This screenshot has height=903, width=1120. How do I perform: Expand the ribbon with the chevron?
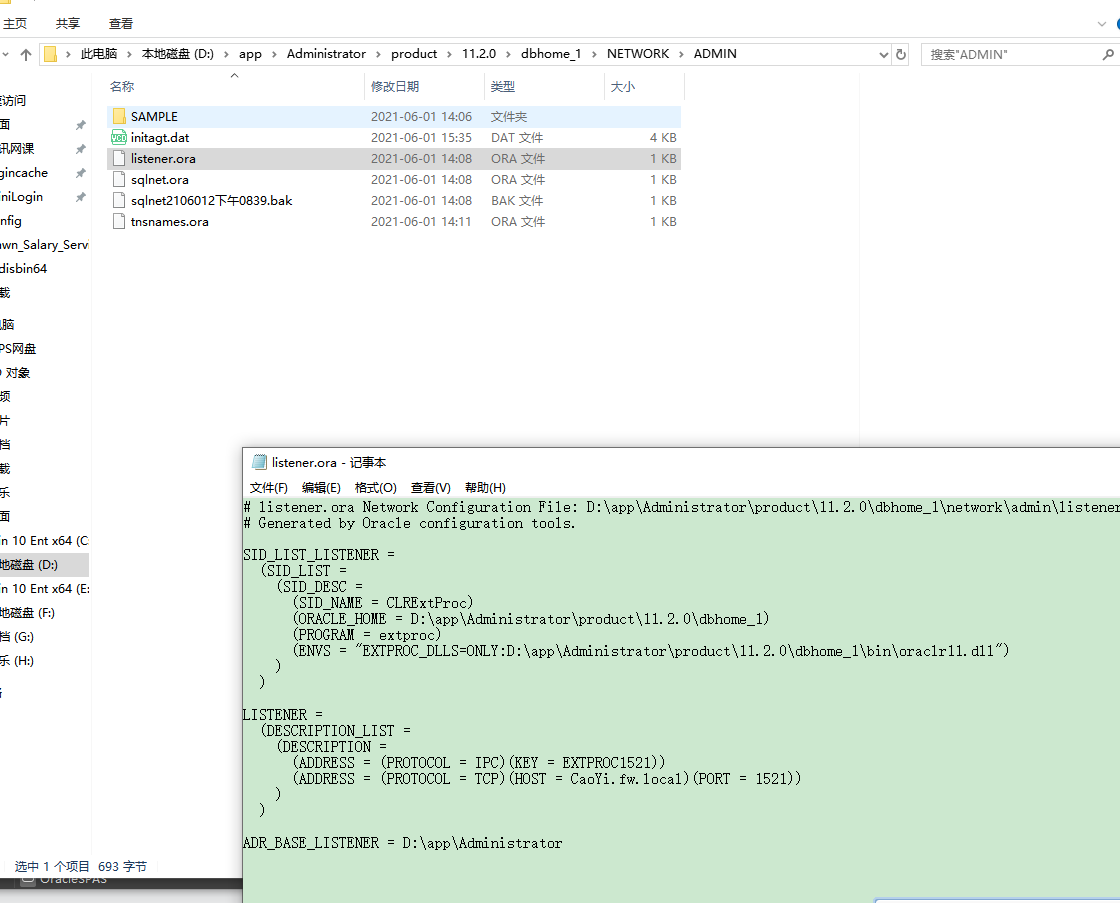point(1101,24)
